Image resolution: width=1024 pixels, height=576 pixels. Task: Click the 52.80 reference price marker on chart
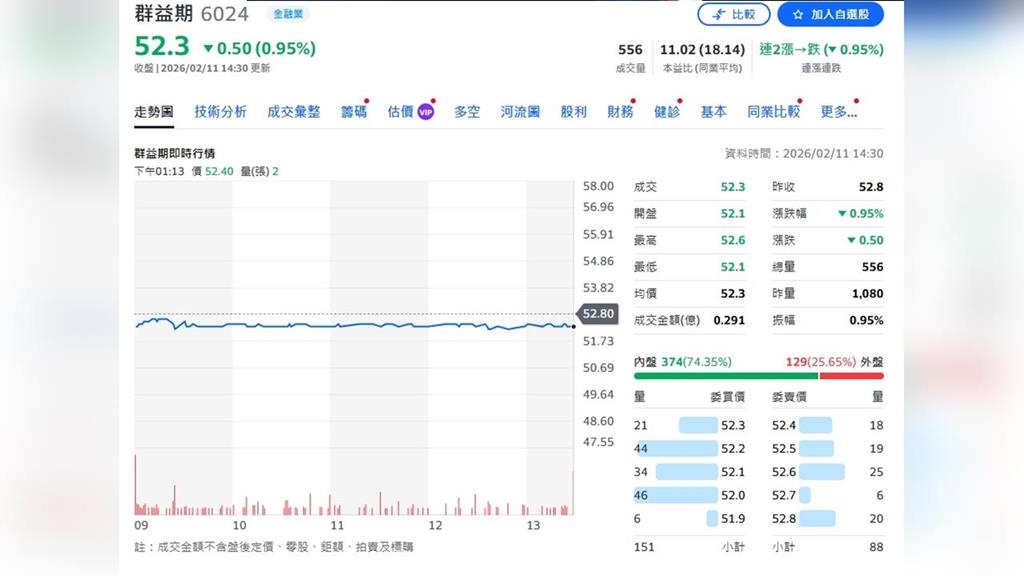pyautogui.click(x=598, y=314)
